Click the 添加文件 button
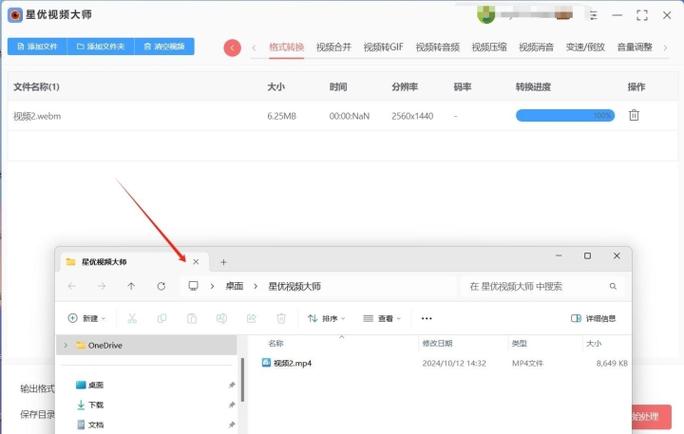 (37, 46)
